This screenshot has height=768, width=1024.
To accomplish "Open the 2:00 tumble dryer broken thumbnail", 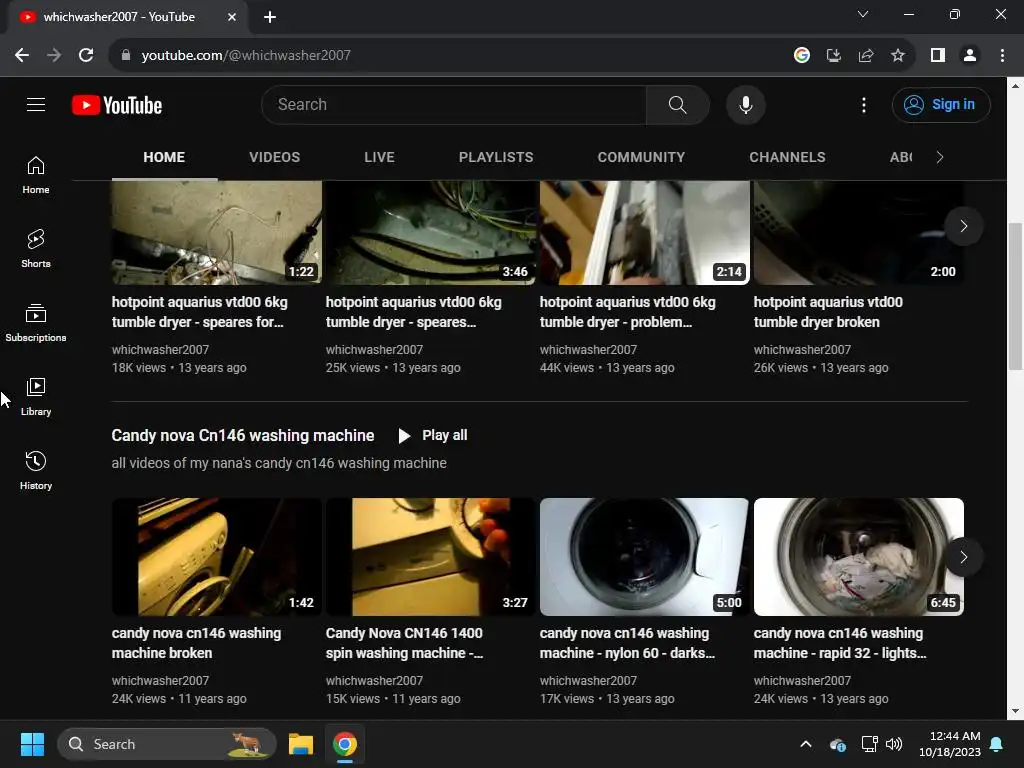I will point(859,233).
